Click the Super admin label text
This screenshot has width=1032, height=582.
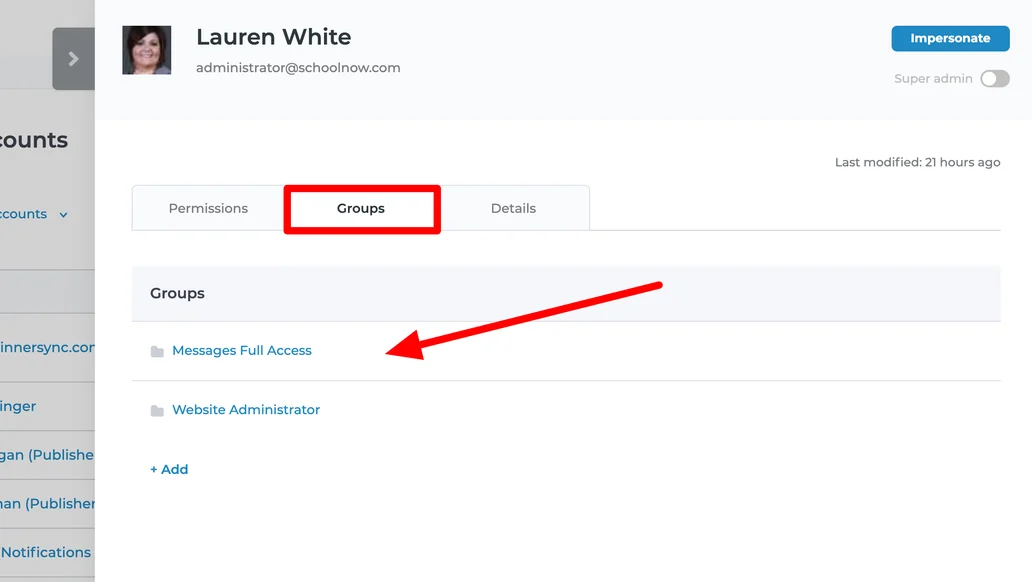coord(933,79)
